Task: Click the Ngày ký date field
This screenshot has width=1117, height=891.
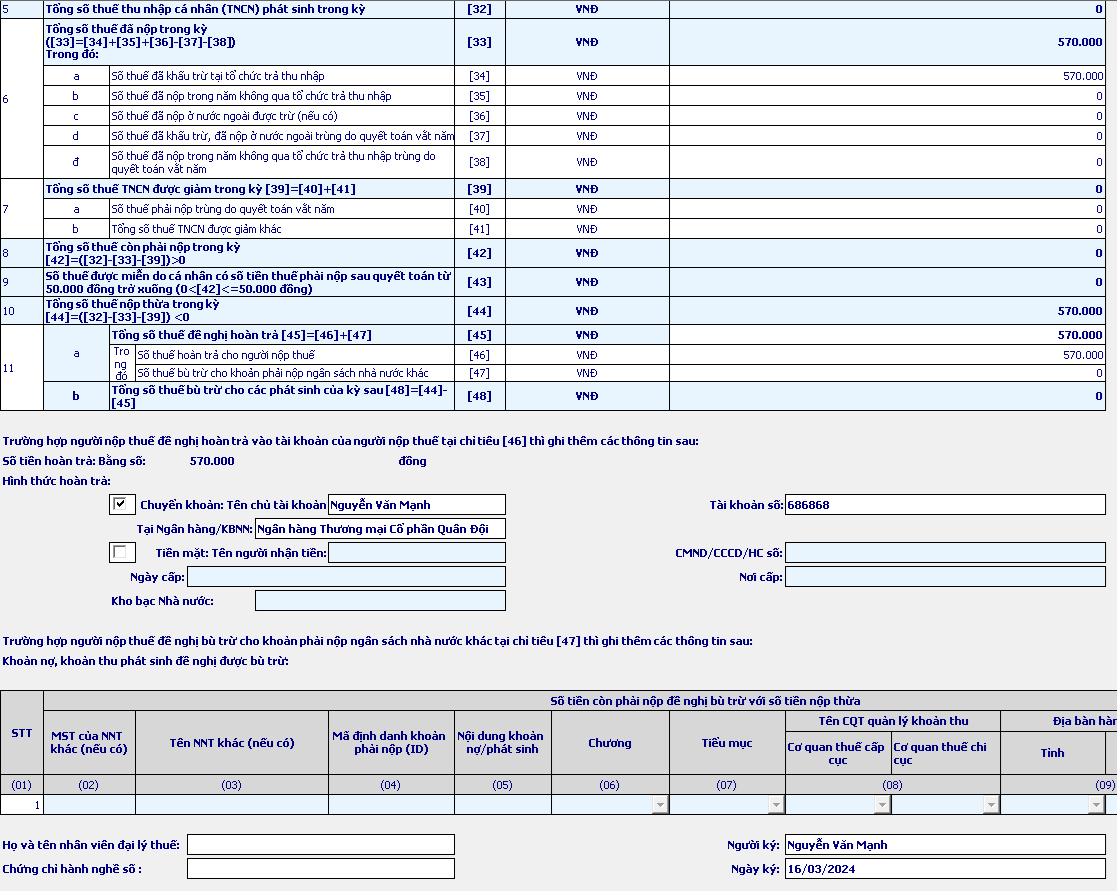Action: click(944, 869)
